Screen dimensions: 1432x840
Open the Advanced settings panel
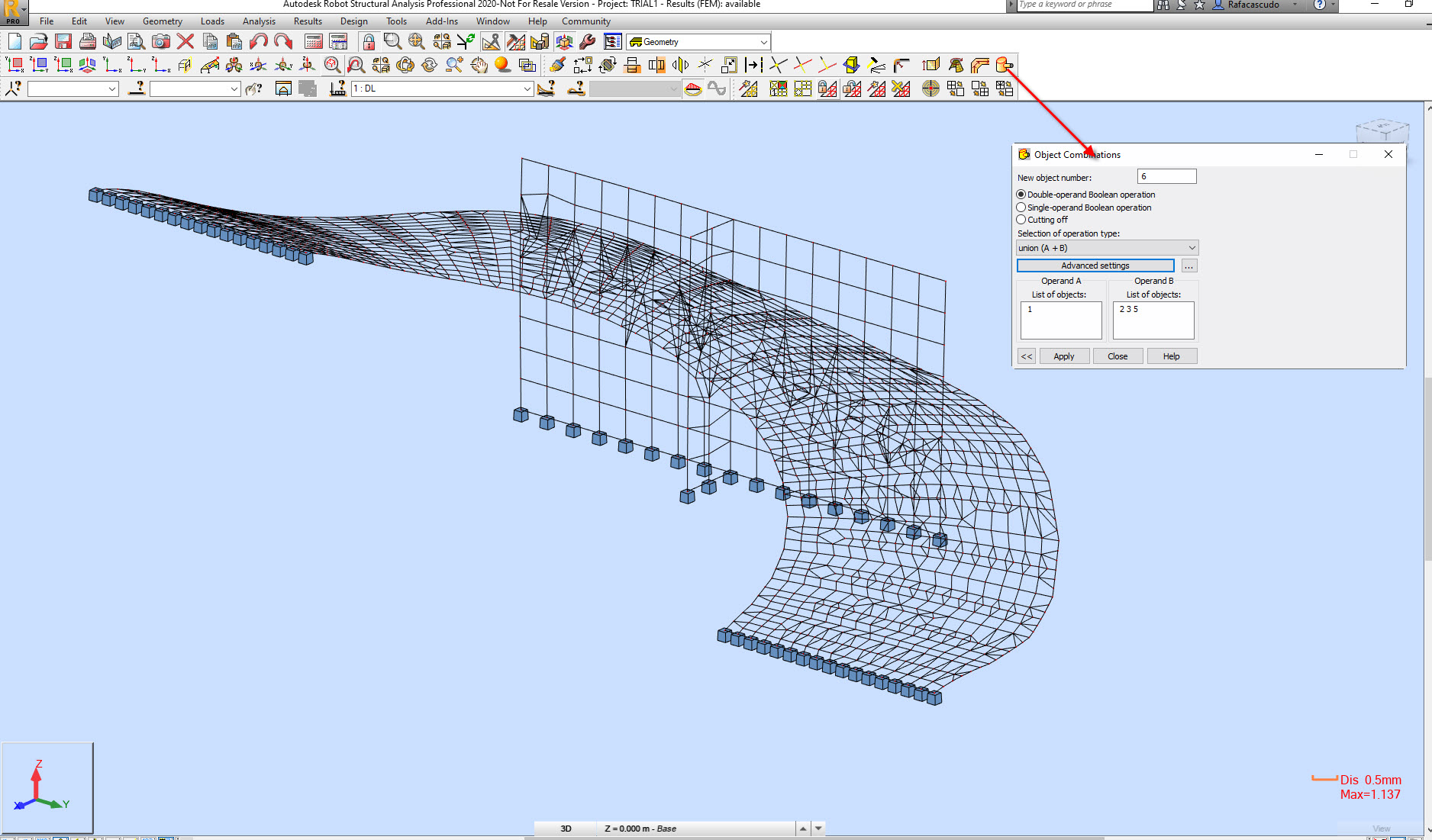point(1095,266)
